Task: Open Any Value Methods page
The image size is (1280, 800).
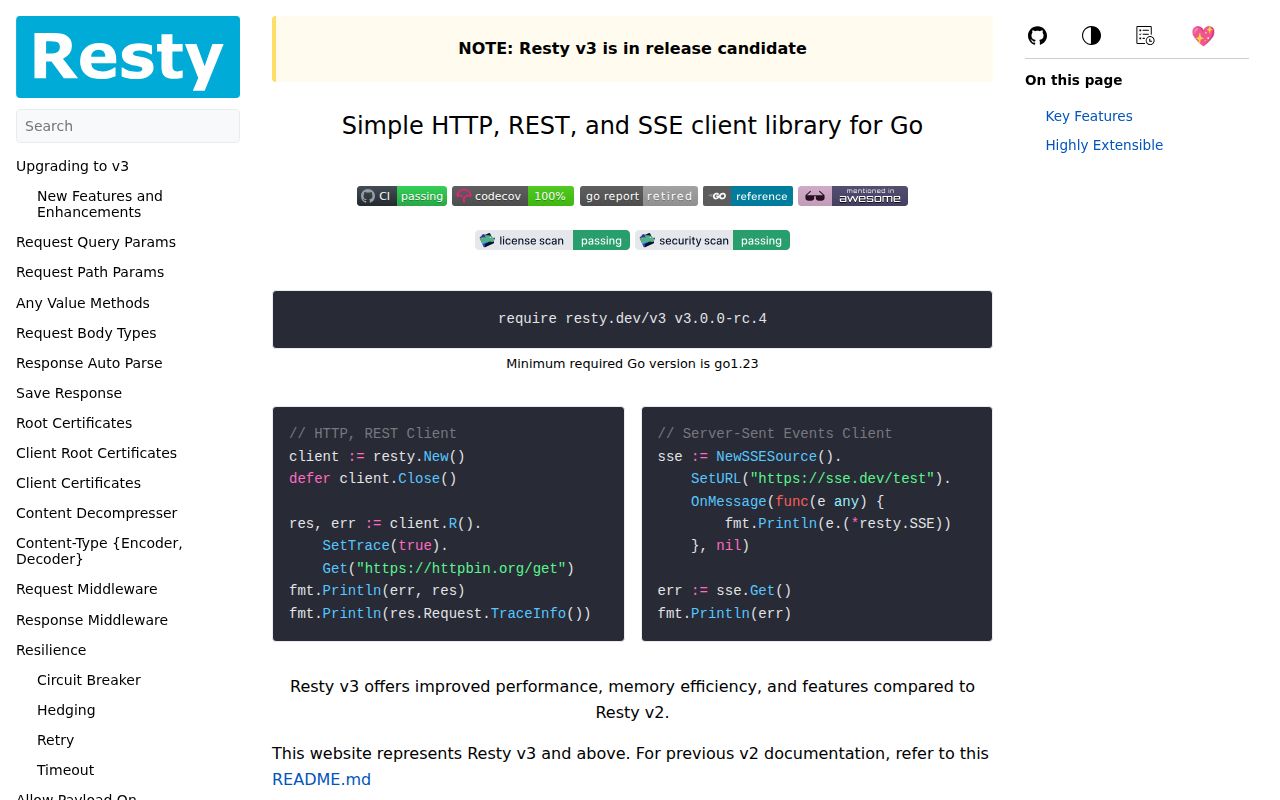Action: [83, 303]
